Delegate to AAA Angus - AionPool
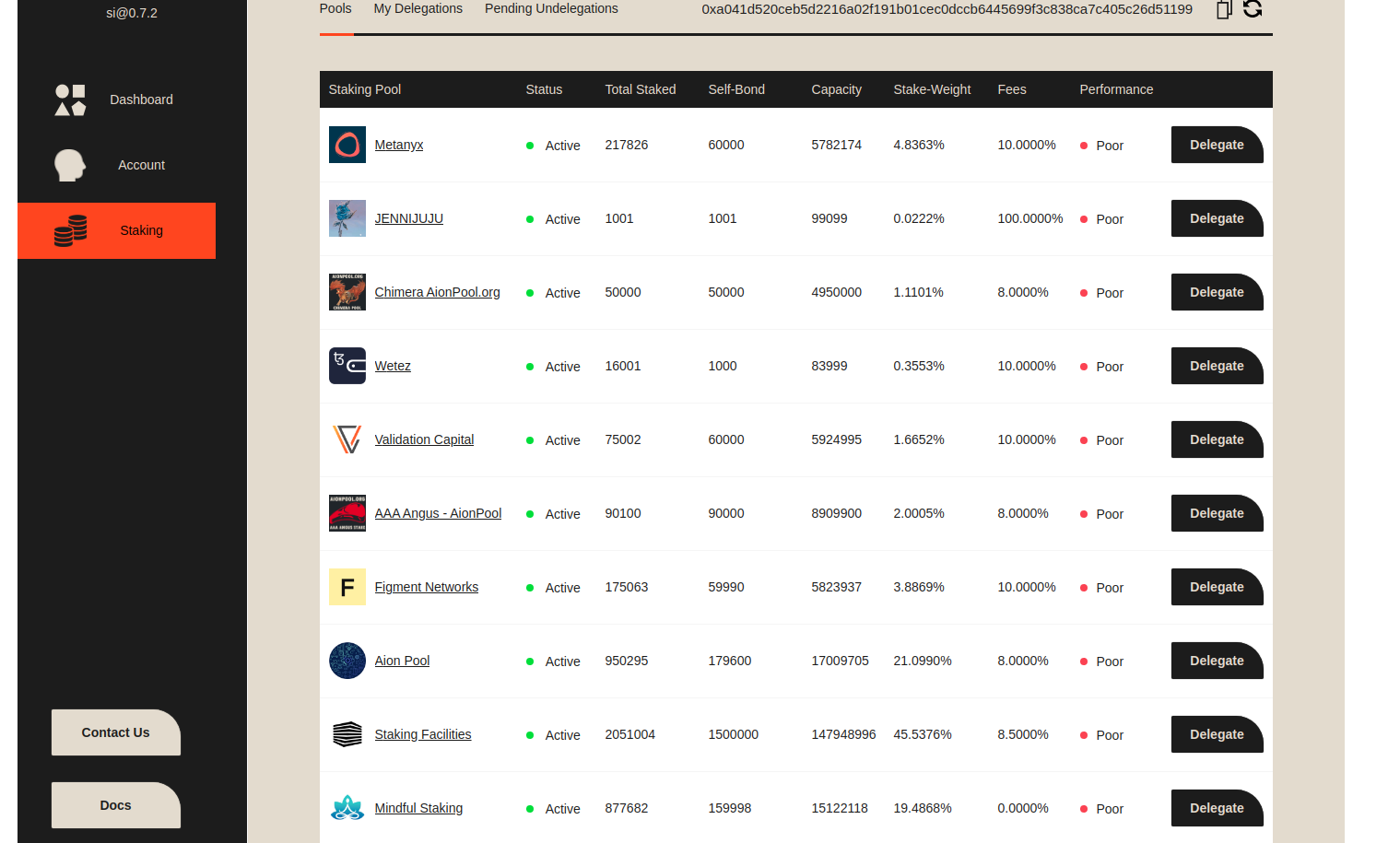The height and width of the screenshot is (843, 1400). [x=1217, y=513]
